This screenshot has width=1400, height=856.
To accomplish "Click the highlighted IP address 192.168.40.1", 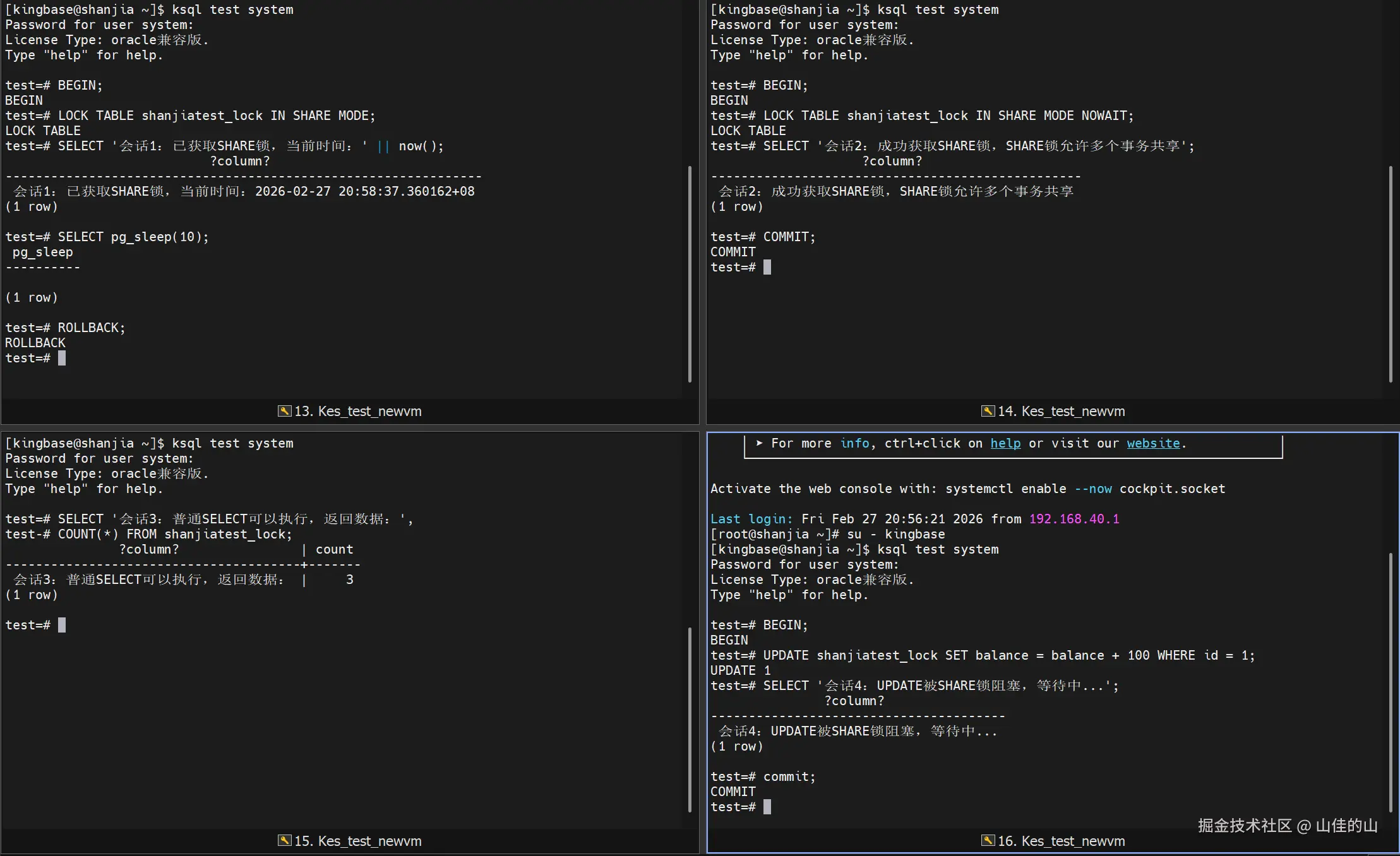I will [1074, 519].
